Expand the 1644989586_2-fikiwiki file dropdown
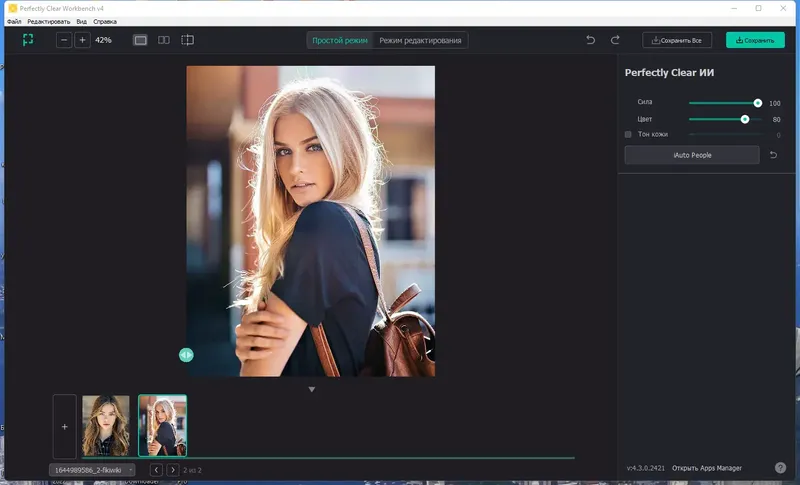The height and width of the screenshot is (485, 800). click(91, 469)
